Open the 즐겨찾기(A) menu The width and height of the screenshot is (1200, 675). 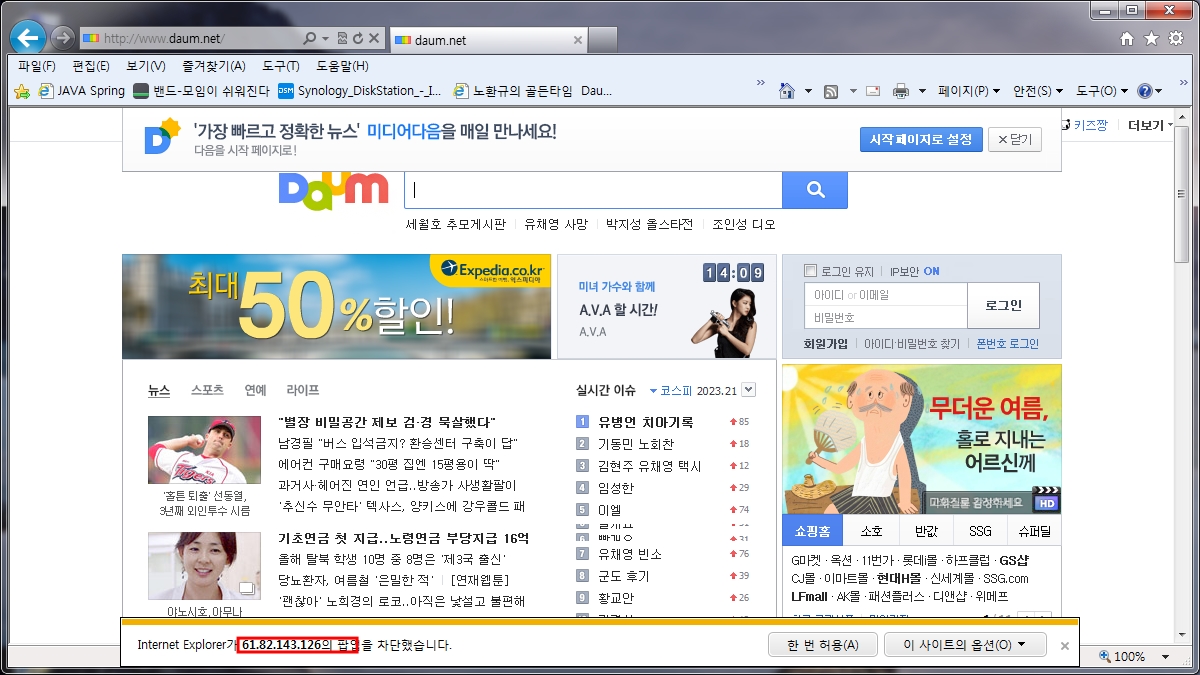[x=213, y=66]
